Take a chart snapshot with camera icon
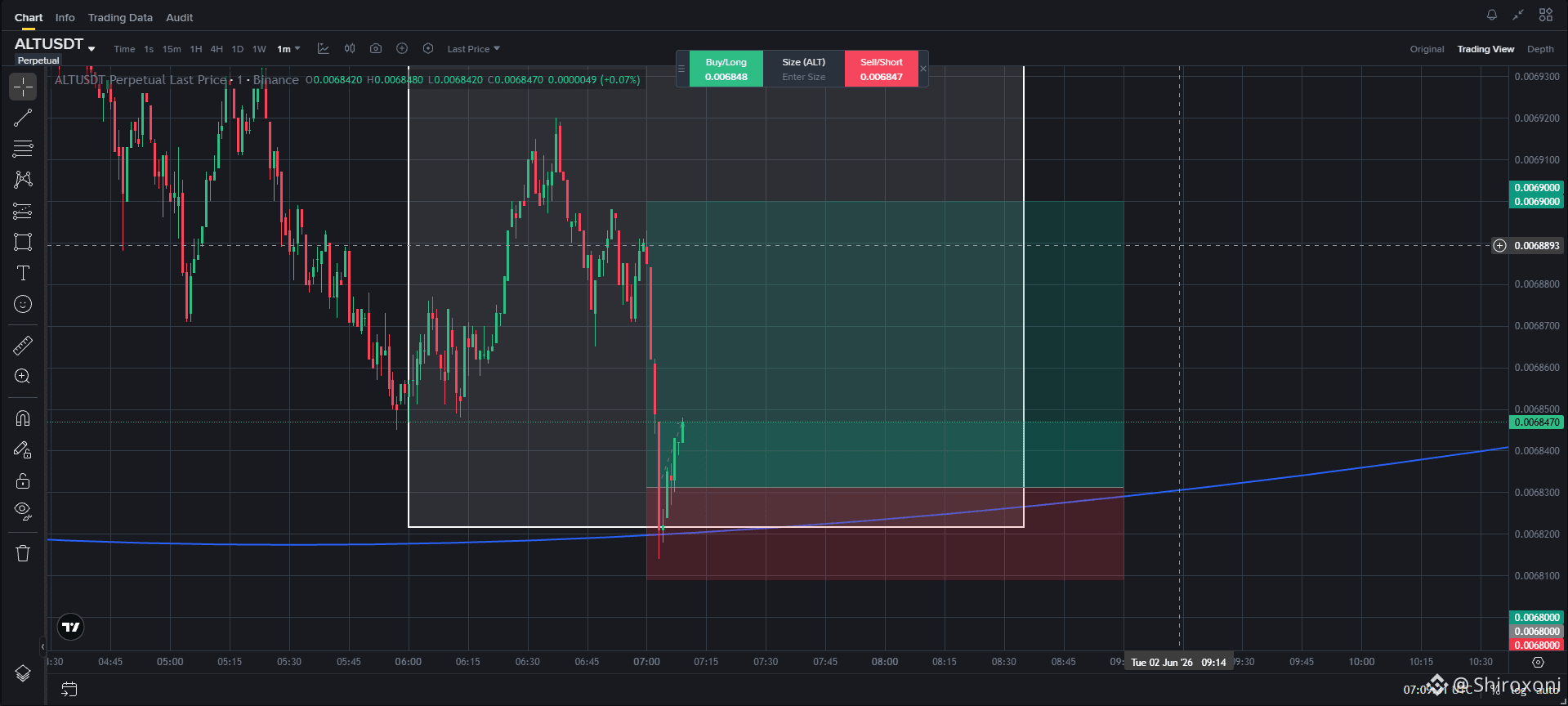This screenshot has height=706, width=1568. tap(376, 49)
